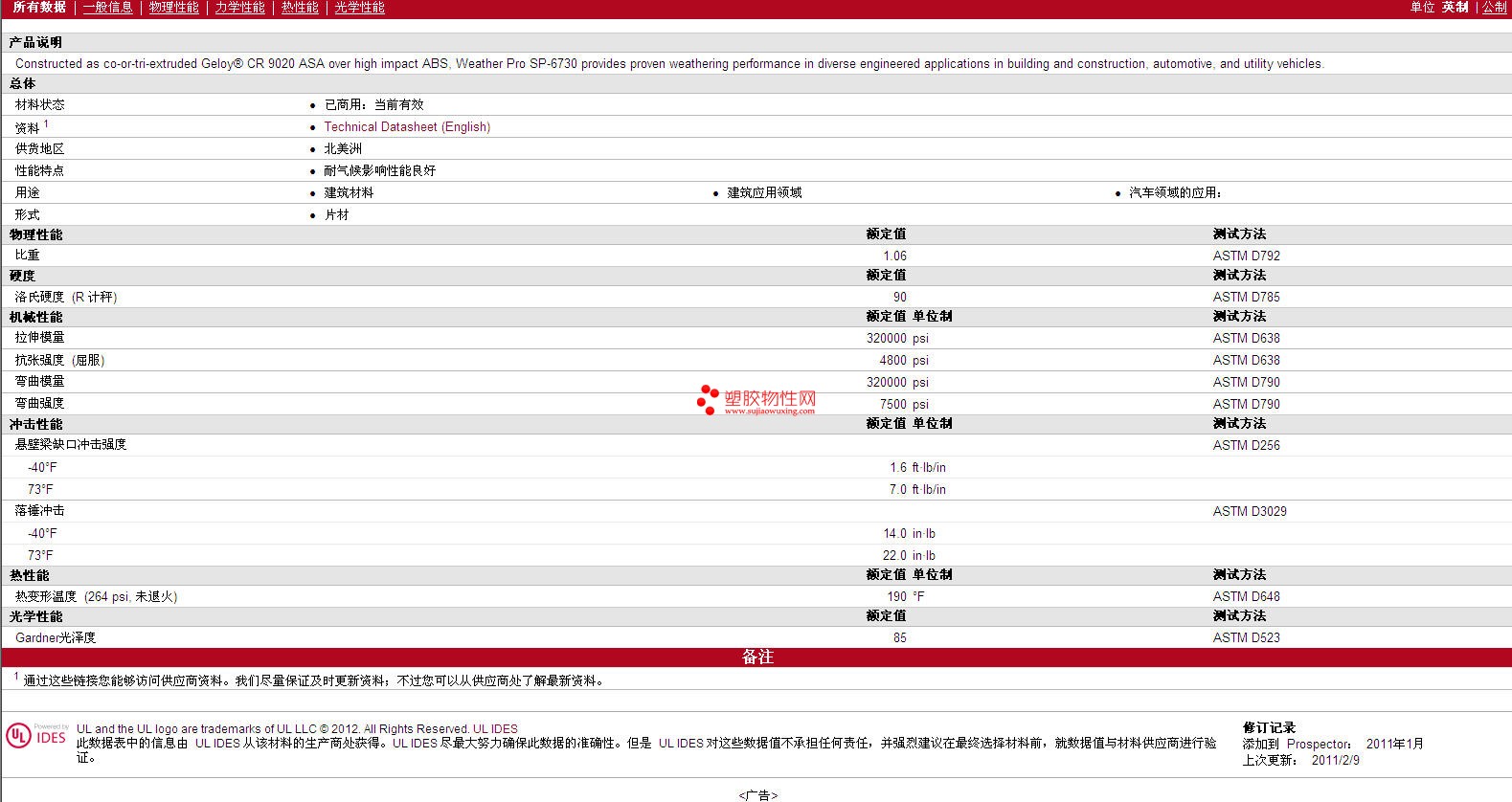Viewport: 1512px width, 802px height.
Task: Click the 北美洲 availability value
Action: [x=343, y=148]
